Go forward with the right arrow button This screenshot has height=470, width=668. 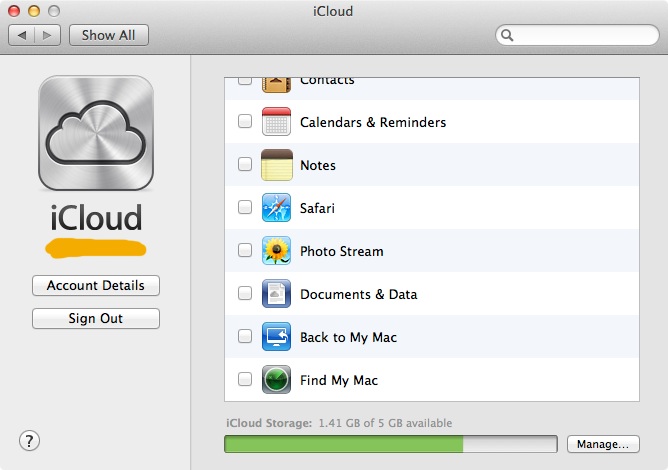pyautogui.click(x=47, y=35)
